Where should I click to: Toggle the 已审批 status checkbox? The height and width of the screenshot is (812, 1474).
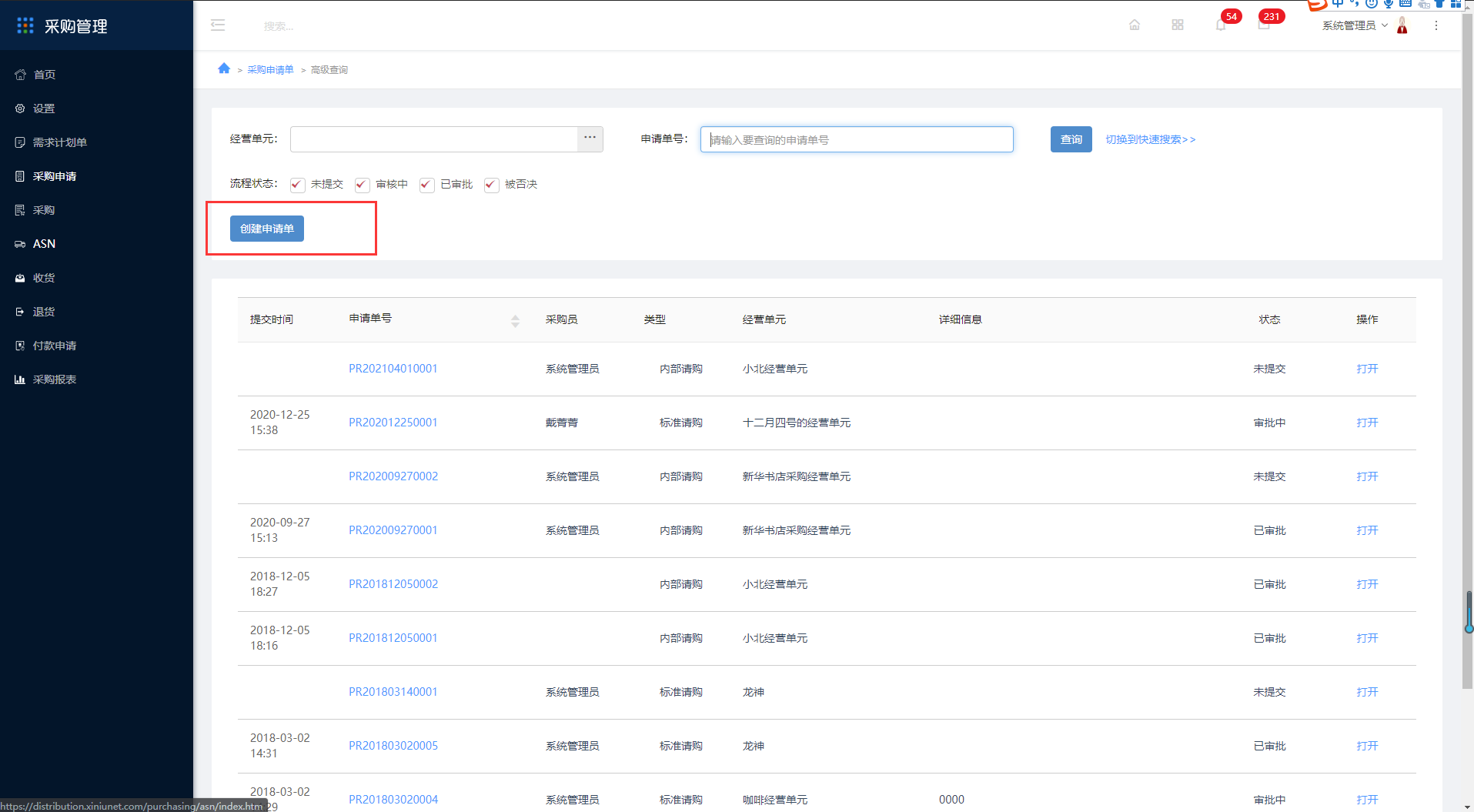tap(426, 185)
